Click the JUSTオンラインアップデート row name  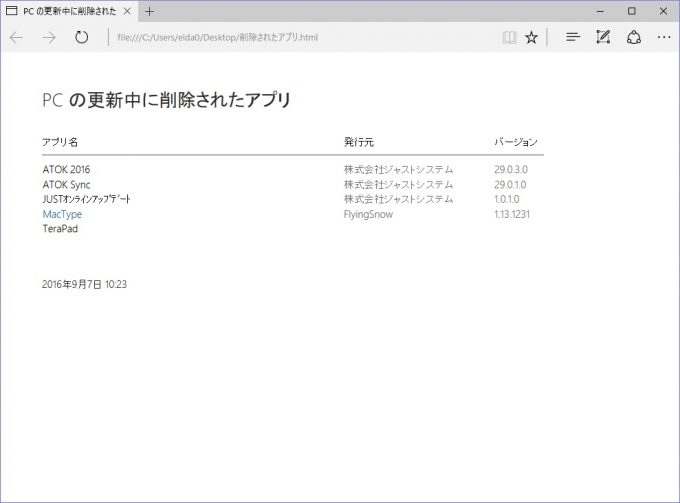pyautogui.click(x=86, y=199)
